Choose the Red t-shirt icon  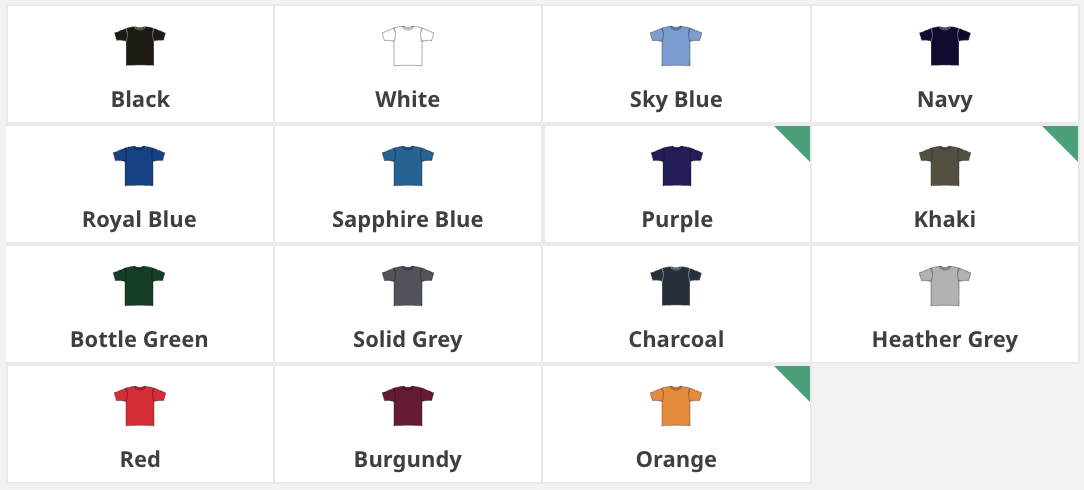[x=140, y=406]
